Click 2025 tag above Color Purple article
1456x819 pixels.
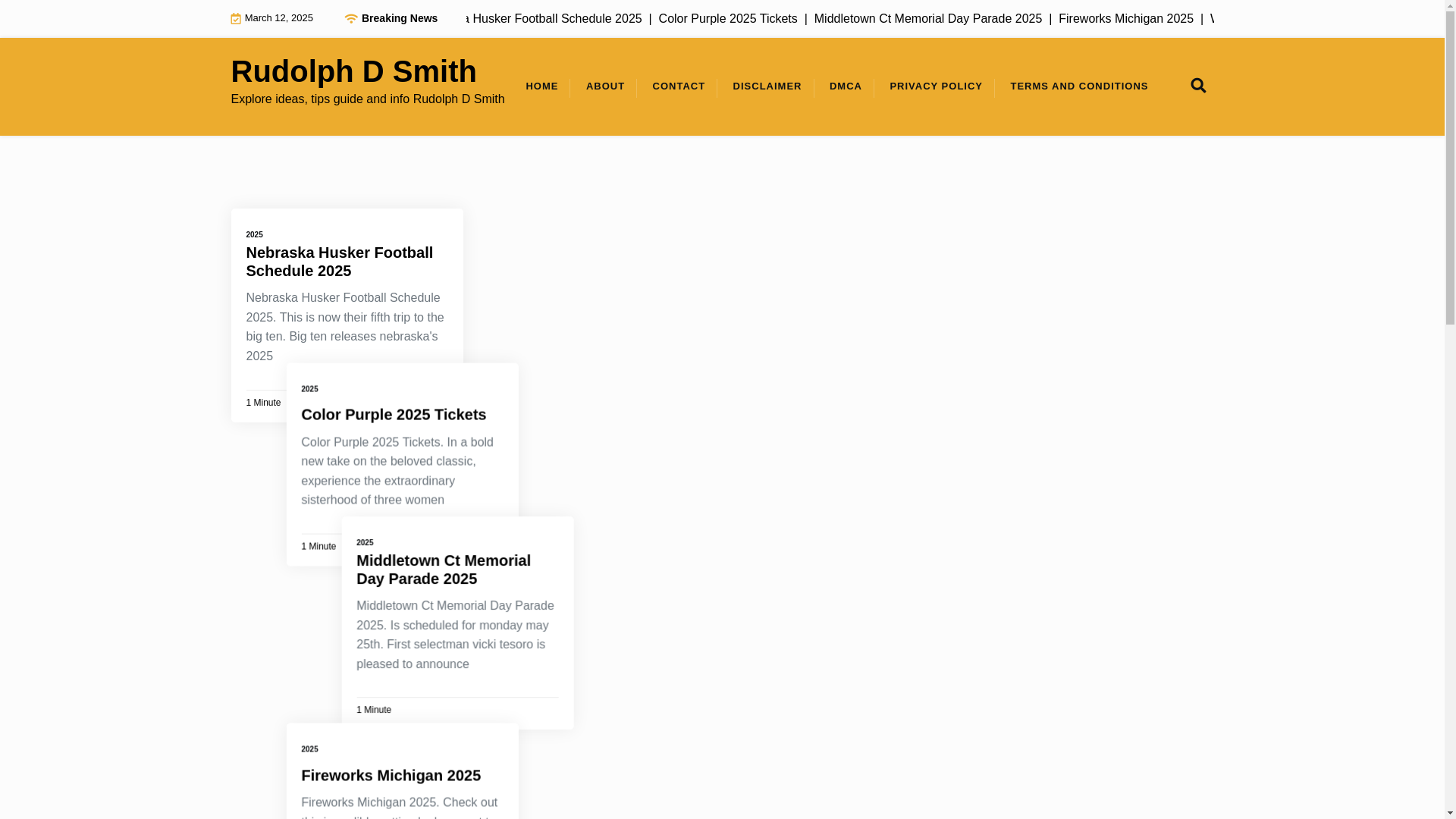coord(309,389)
